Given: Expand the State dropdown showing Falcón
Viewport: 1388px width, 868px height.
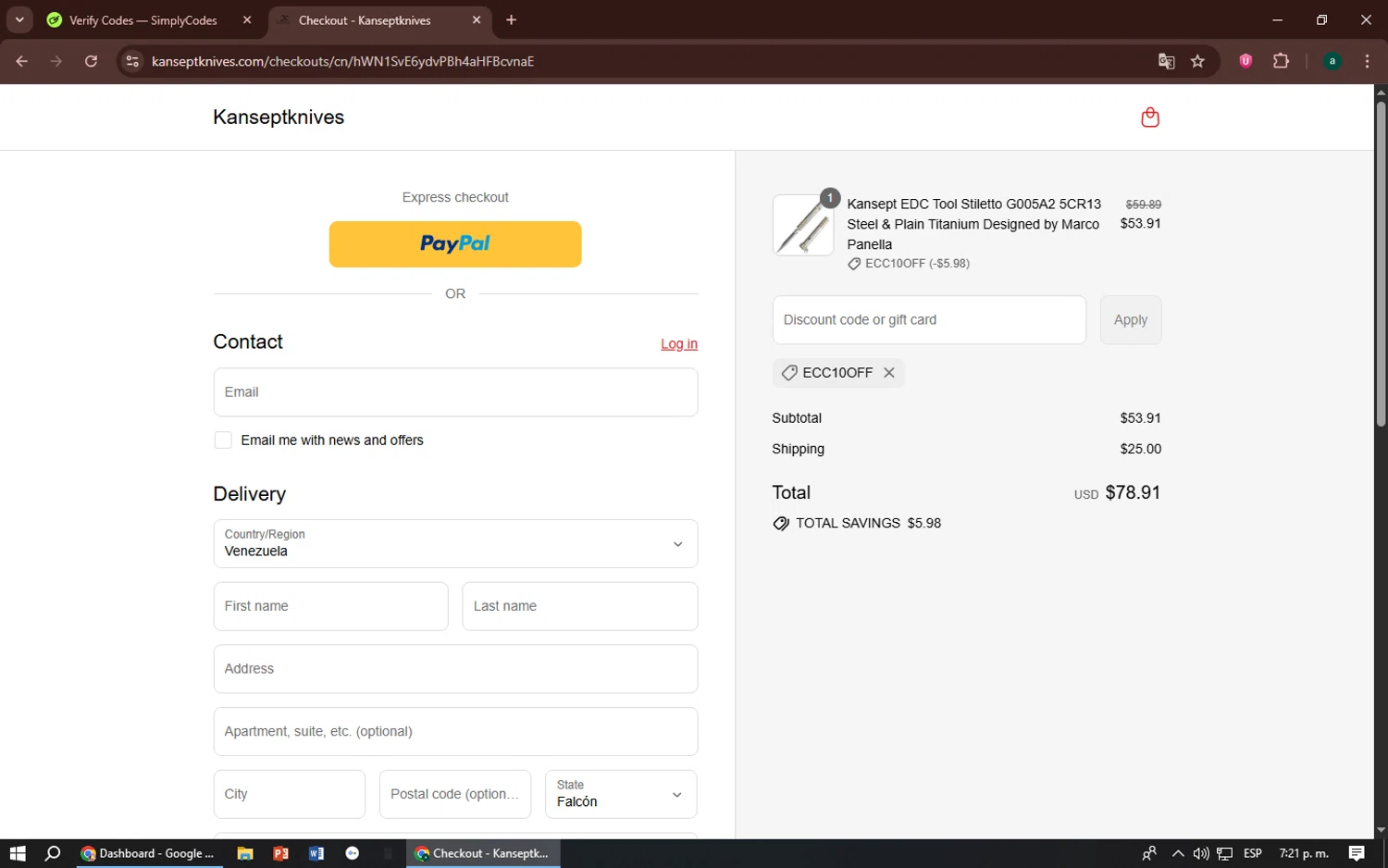Looking at the screenshot, I should (621, 794).
